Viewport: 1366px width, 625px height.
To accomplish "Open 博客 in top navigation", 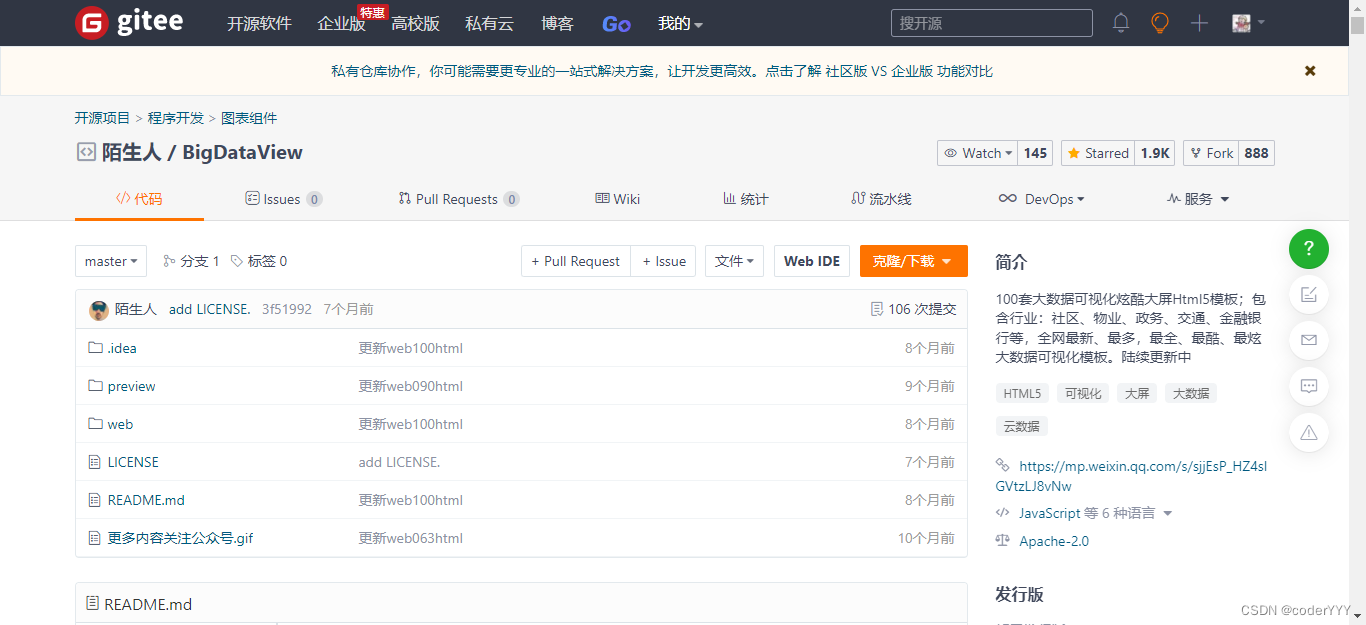I will (x=557, y=23).
